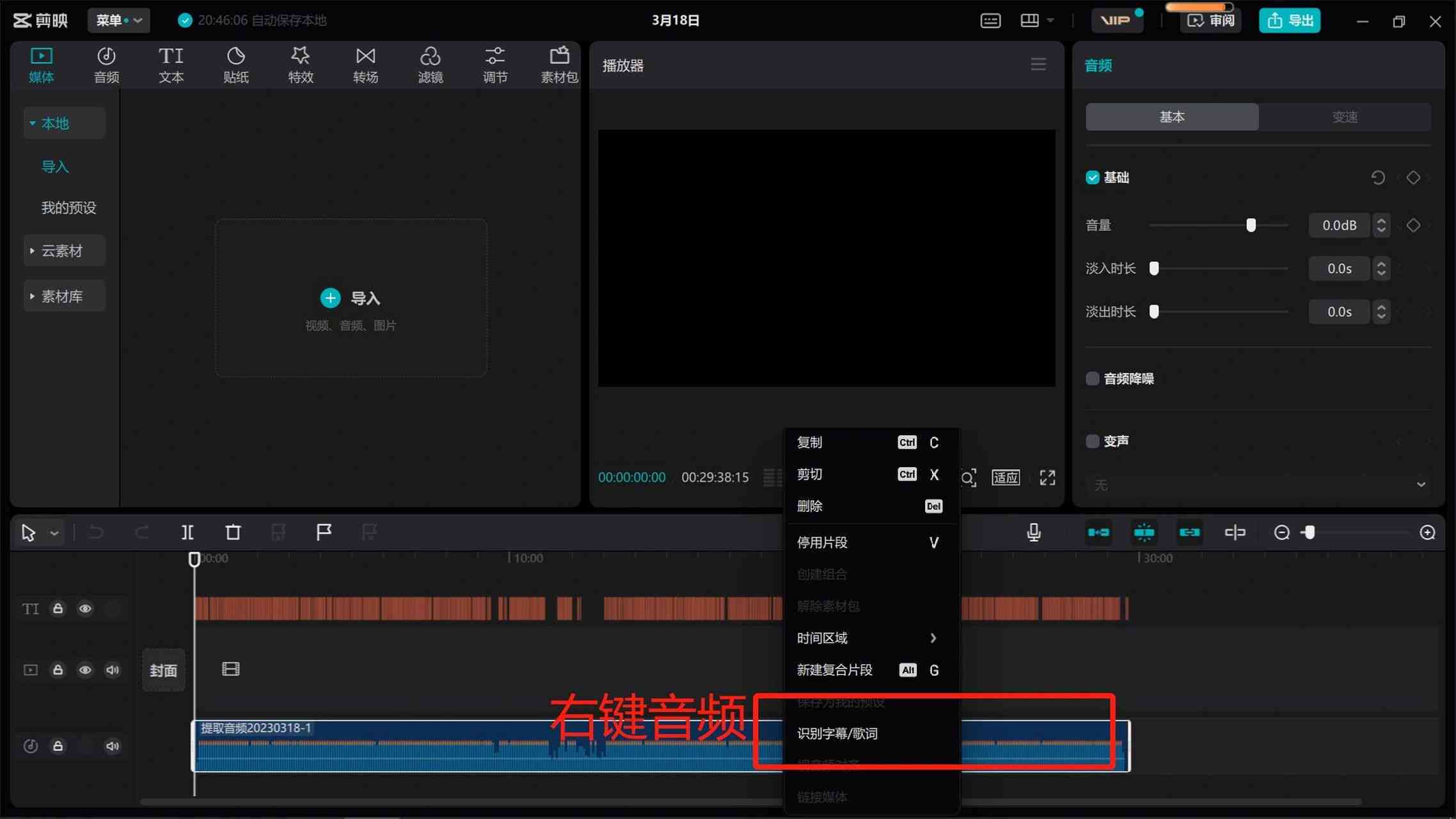Click the 媒体 (Media) tab icon
1456x819 pixels.
click(x=41, y=63)
